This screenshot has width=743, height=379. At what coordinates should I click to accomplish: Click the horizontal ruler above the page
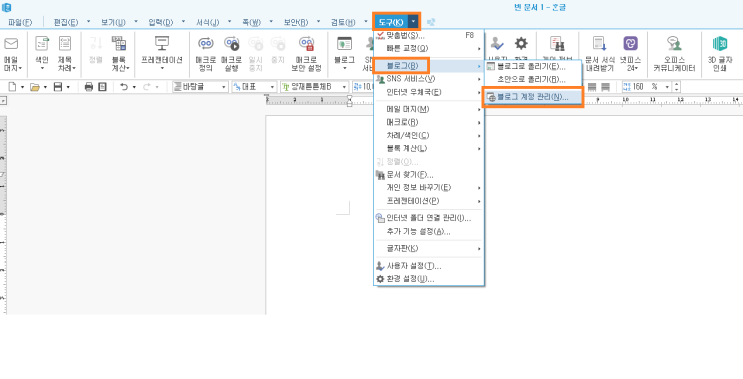point(504,99)
